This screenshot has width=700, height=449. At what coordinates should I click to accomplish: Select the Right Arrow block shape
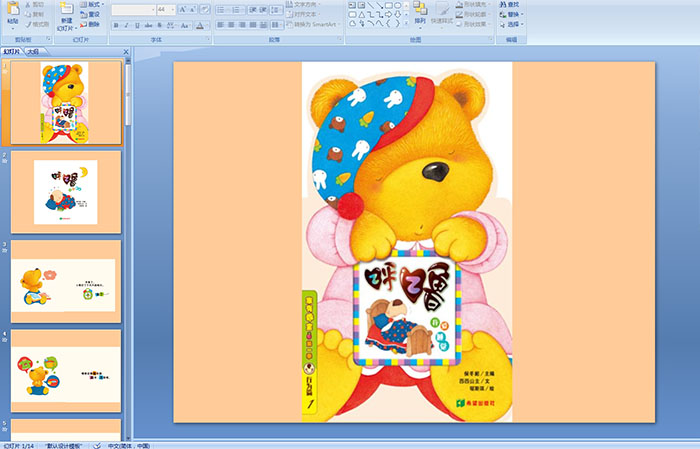(389, 15)
